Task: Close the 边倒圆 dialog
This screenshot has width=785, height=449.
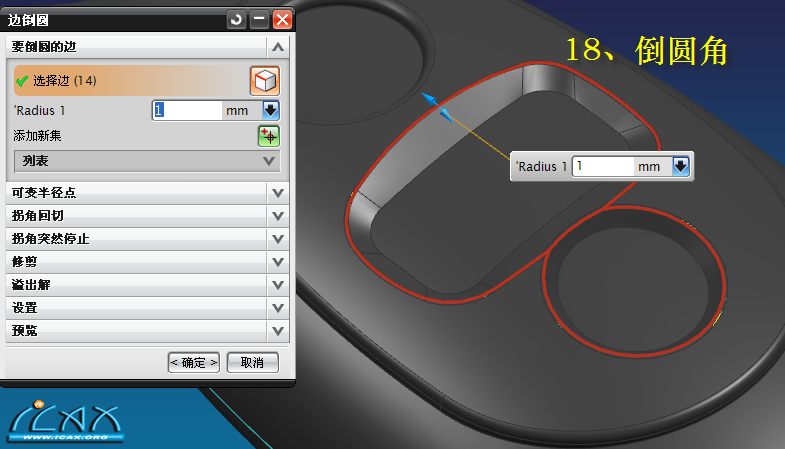Action: [x=282, y=20]
